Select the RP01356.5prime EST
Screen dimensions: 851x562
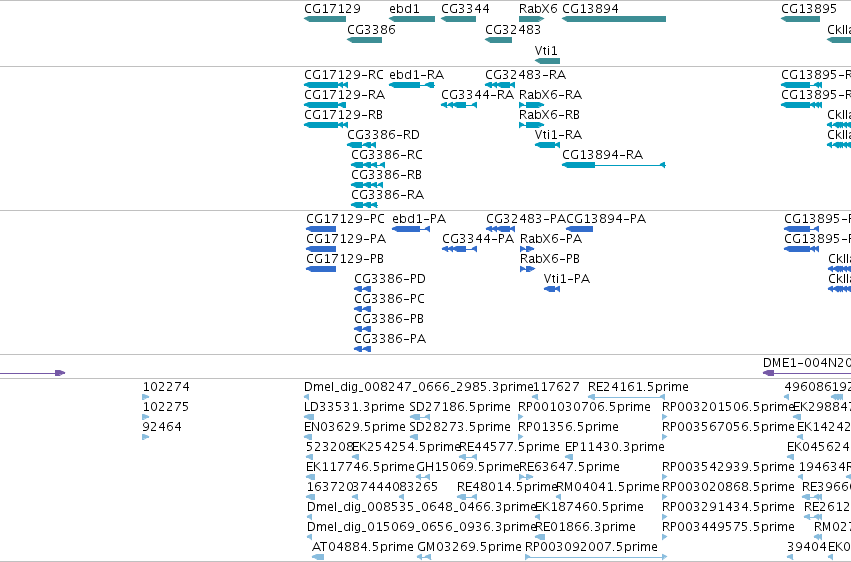pyautogui.click(x=522, y=437)
